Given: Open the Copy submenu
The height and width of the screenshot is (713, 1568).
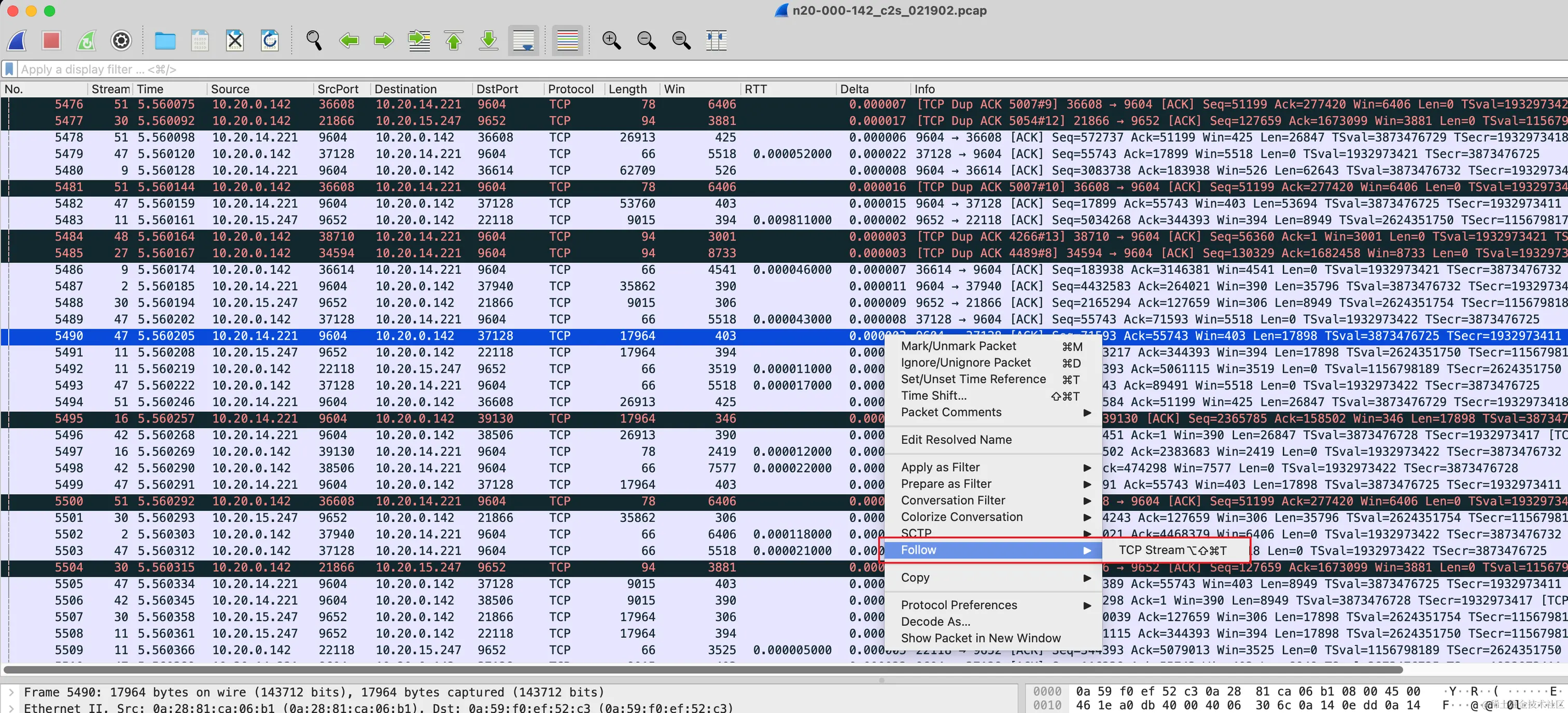Looking at the screenshot, I should point(993,577).
